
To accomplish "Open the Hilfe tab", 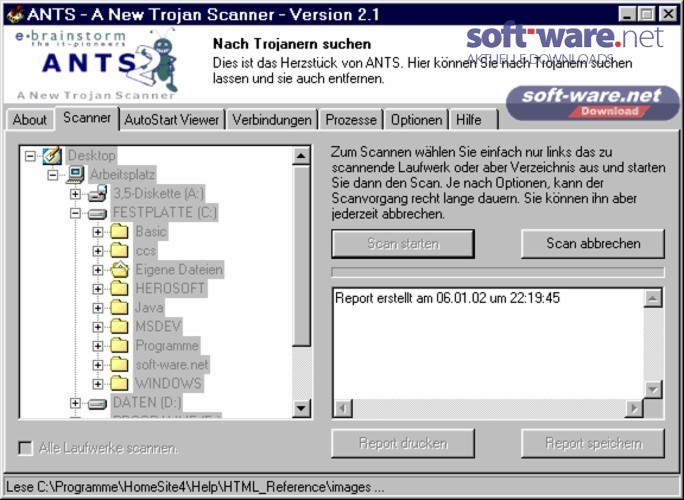I will 473,120.
